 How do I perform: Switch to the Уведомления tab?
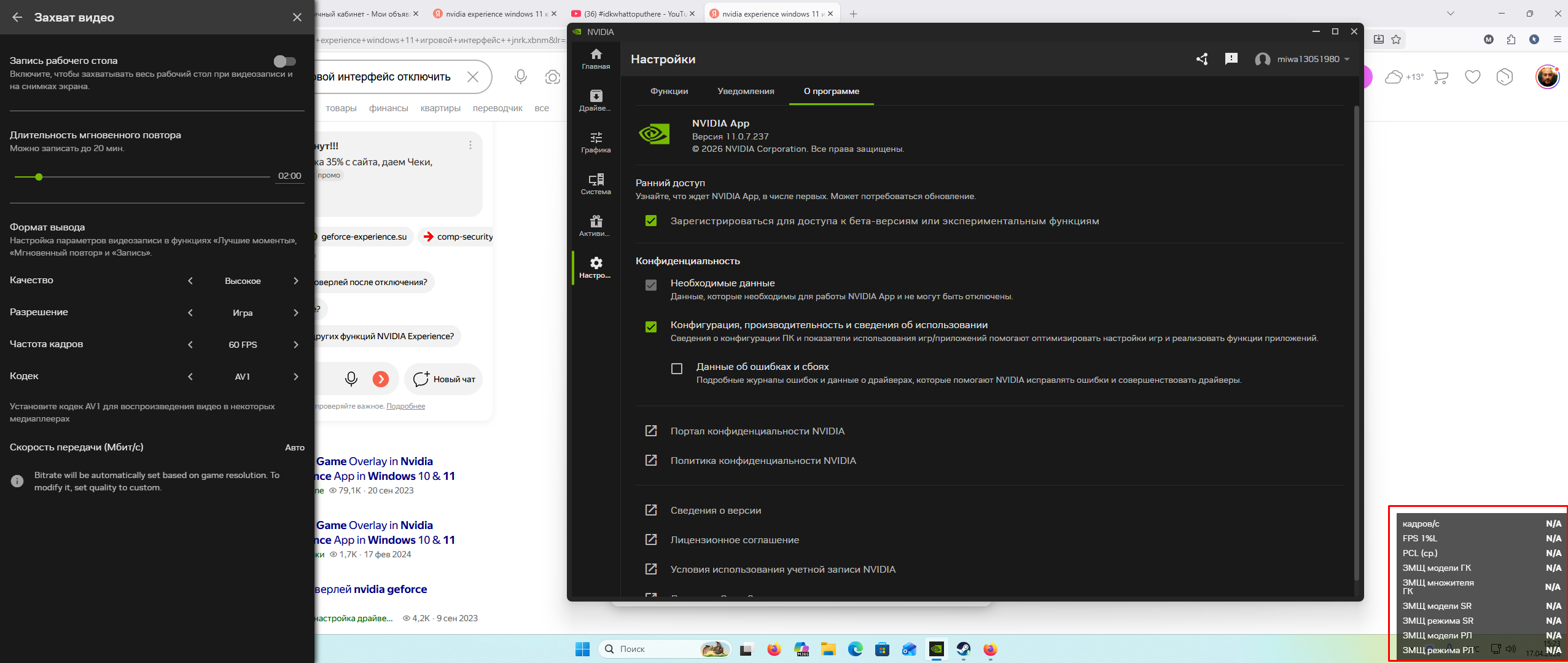coord(746,91)
